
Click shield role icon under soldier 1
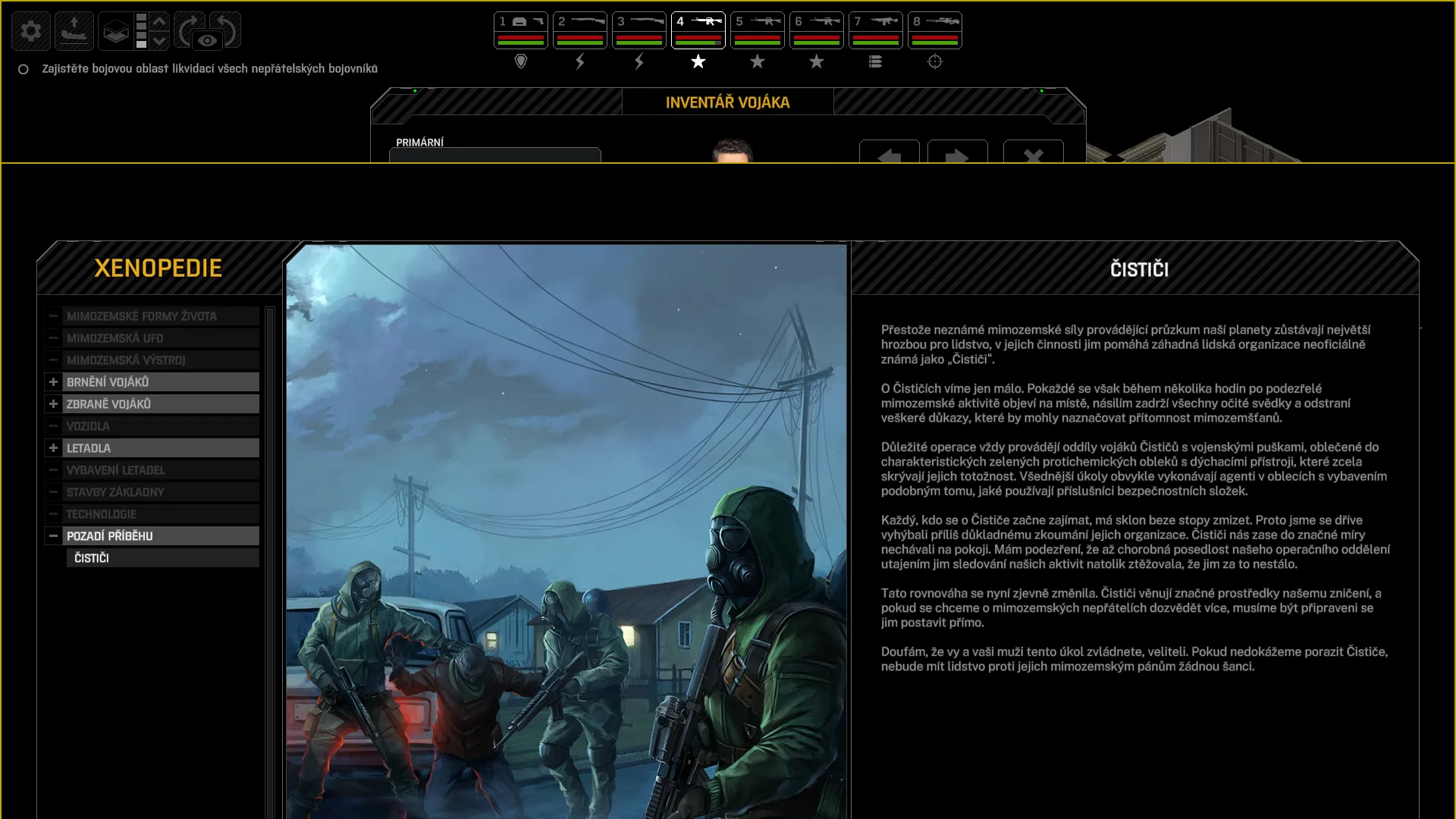click(x=521, y=61)
